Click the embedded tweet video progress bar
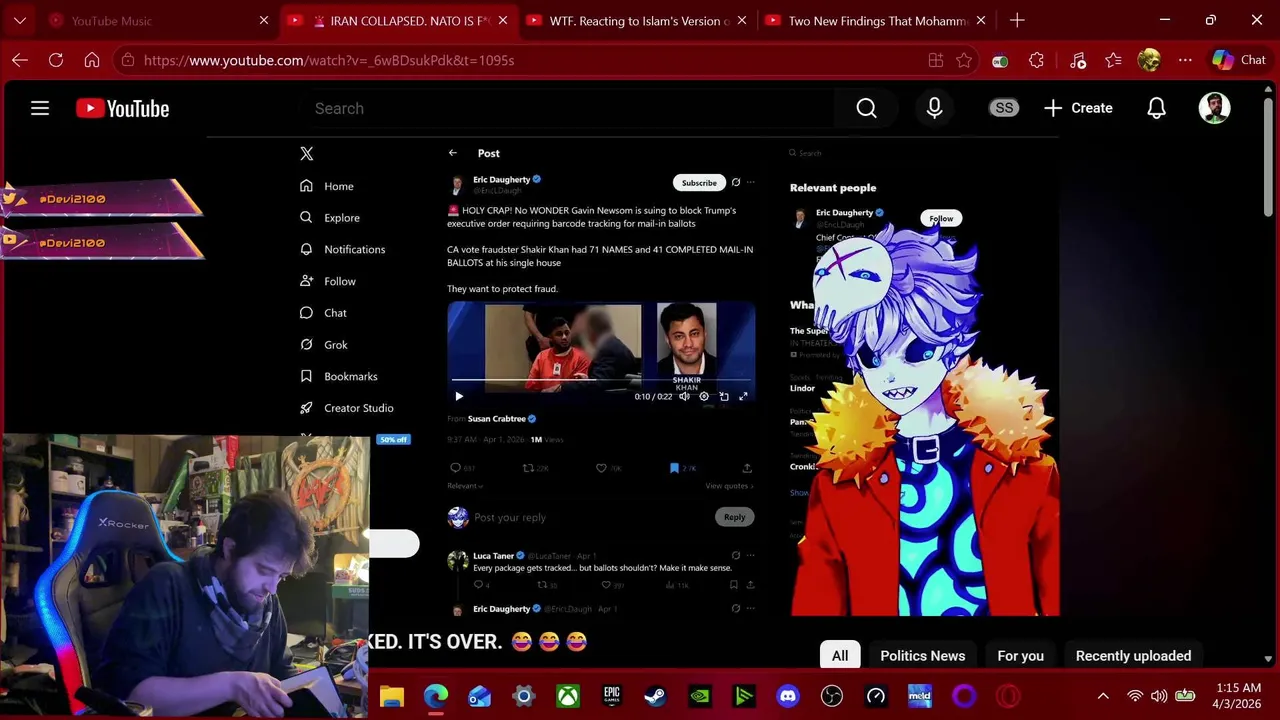 click(x=600, y=380)
